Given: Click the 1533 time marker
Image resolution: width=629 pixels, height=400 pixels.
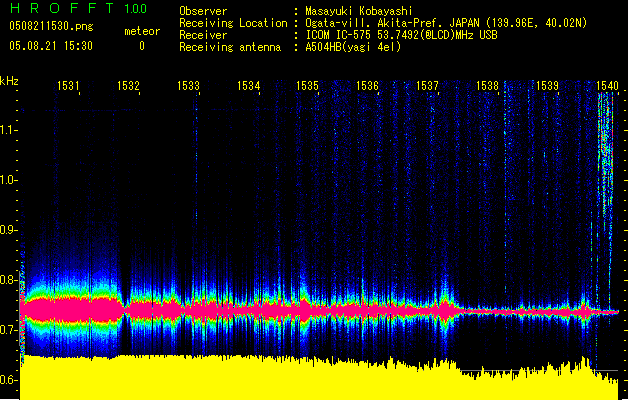Looking at the screenshot, I should pos(188,86).
